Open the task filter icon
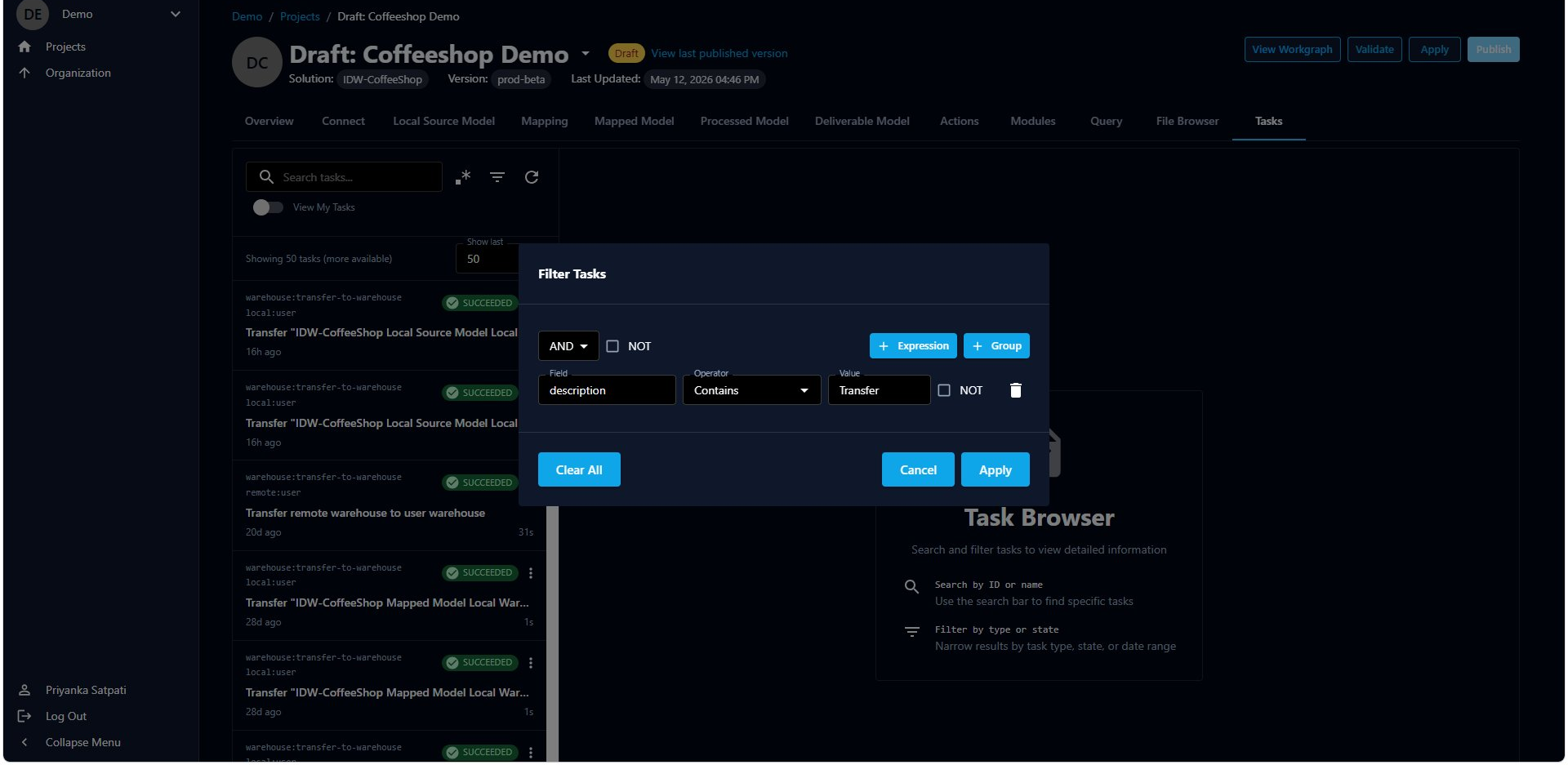Screen dimensions: 1568x765 click(x=497, y=177)
